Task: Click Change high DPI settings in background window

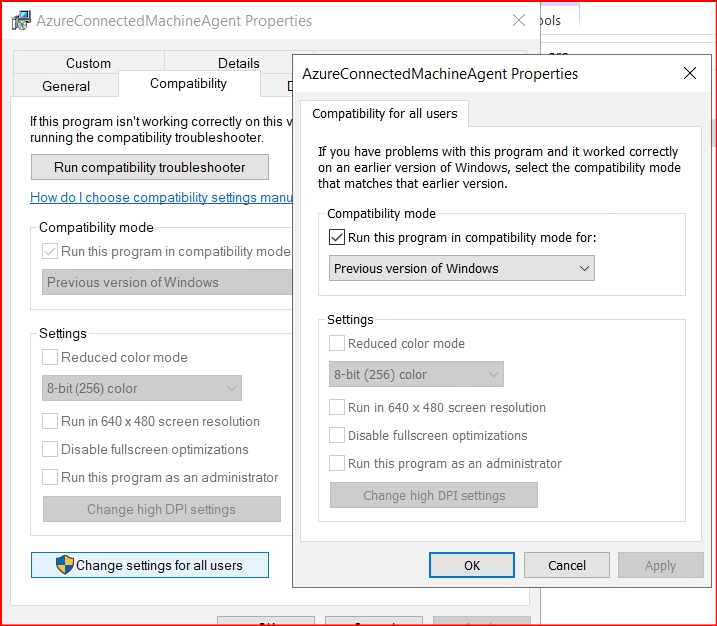Action: (161, 509)
